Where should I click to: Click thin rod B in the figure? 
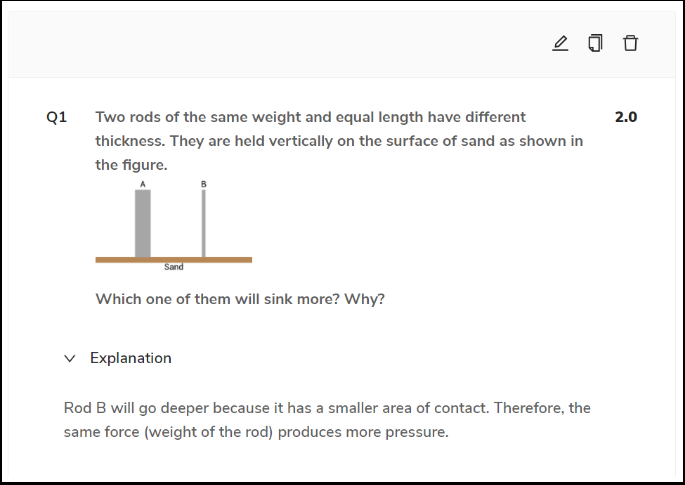204,223
